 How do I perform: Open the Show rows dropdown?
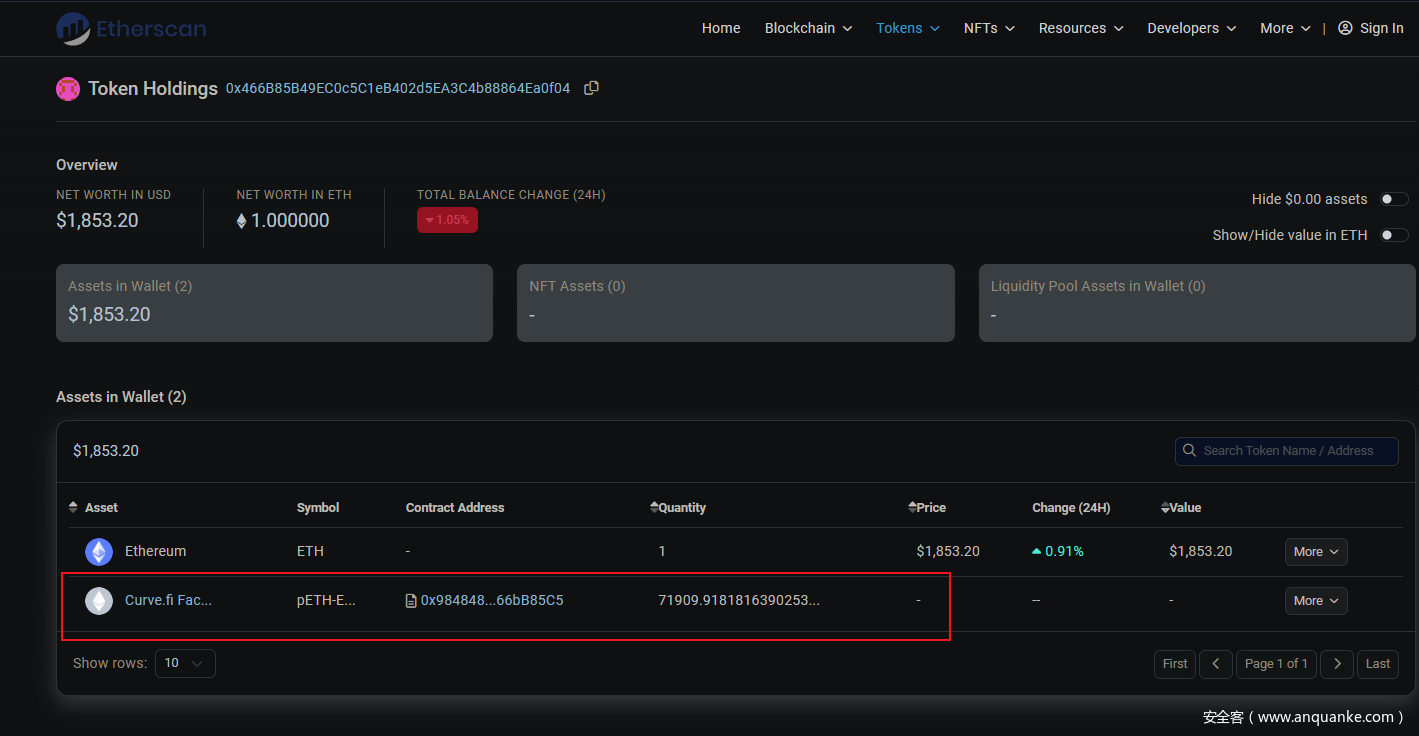pos(185,663)
